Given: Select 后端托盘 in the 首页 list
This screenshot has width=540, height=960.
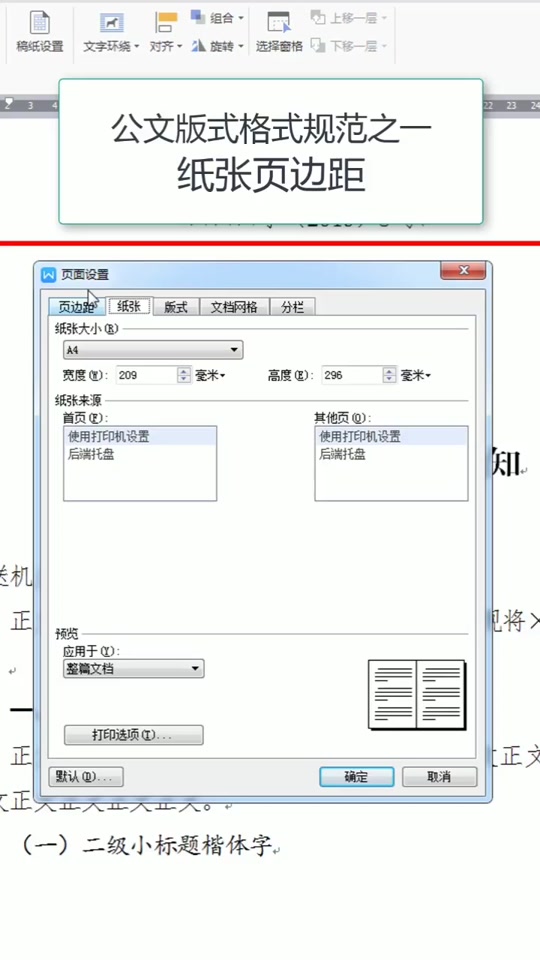Looking at the screenshot, I should [x=140, y=454].
